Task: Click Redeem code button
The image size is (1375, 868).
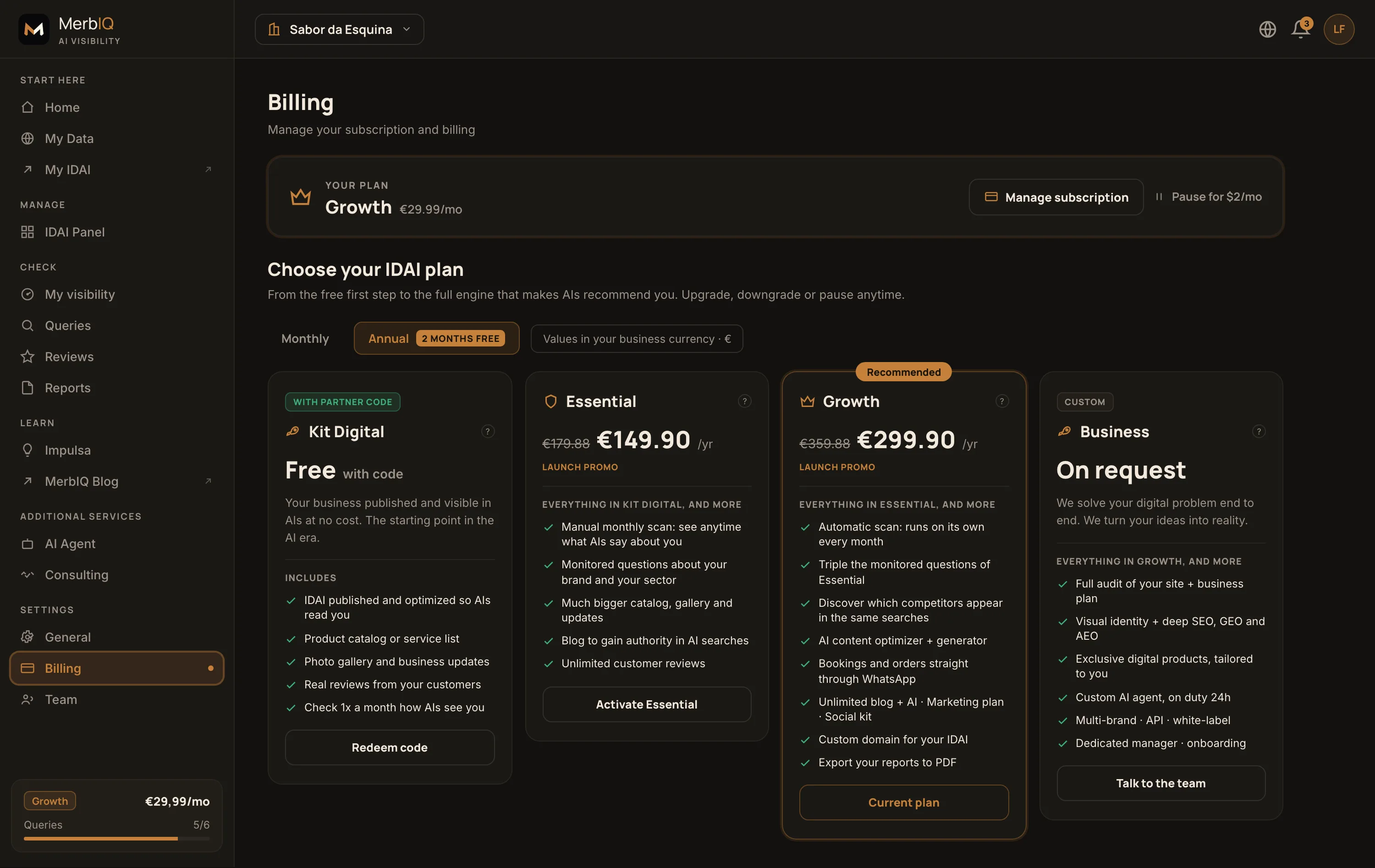Action: pos(390,747)
